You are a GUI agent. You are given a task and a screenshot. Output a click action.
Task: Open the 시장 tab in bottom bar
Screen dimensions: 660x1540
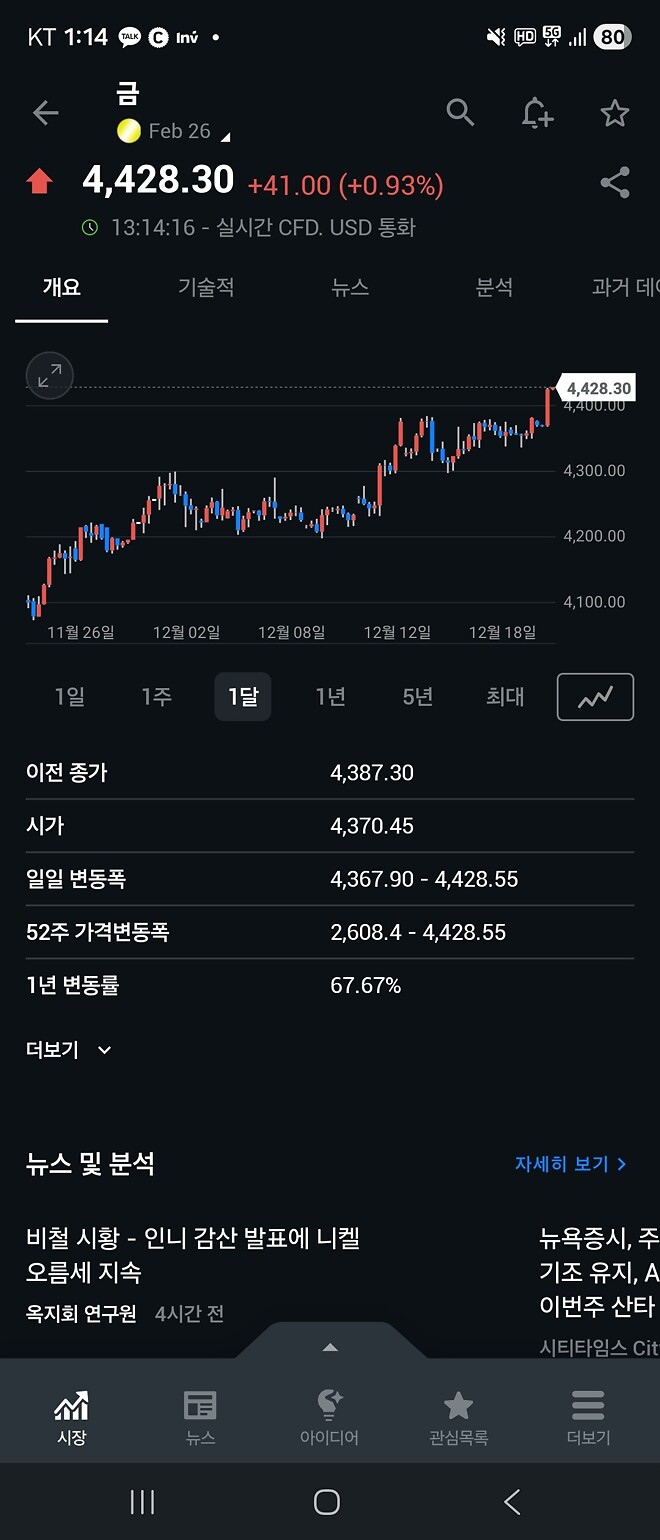(x=70, y=1412)
